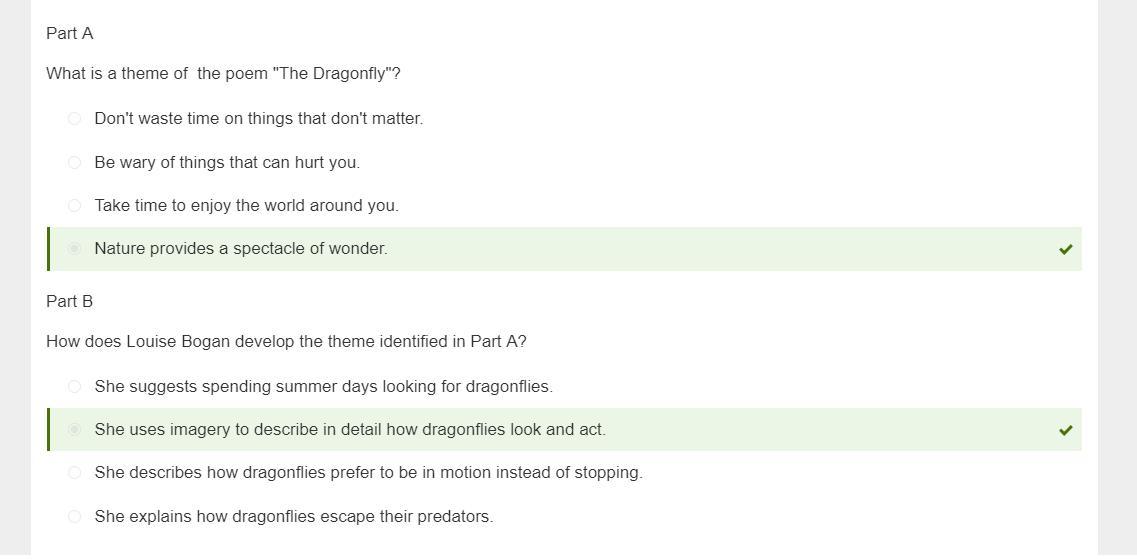
Task: Select radio for "Take time to enjoy the world"
Action: 74,205
